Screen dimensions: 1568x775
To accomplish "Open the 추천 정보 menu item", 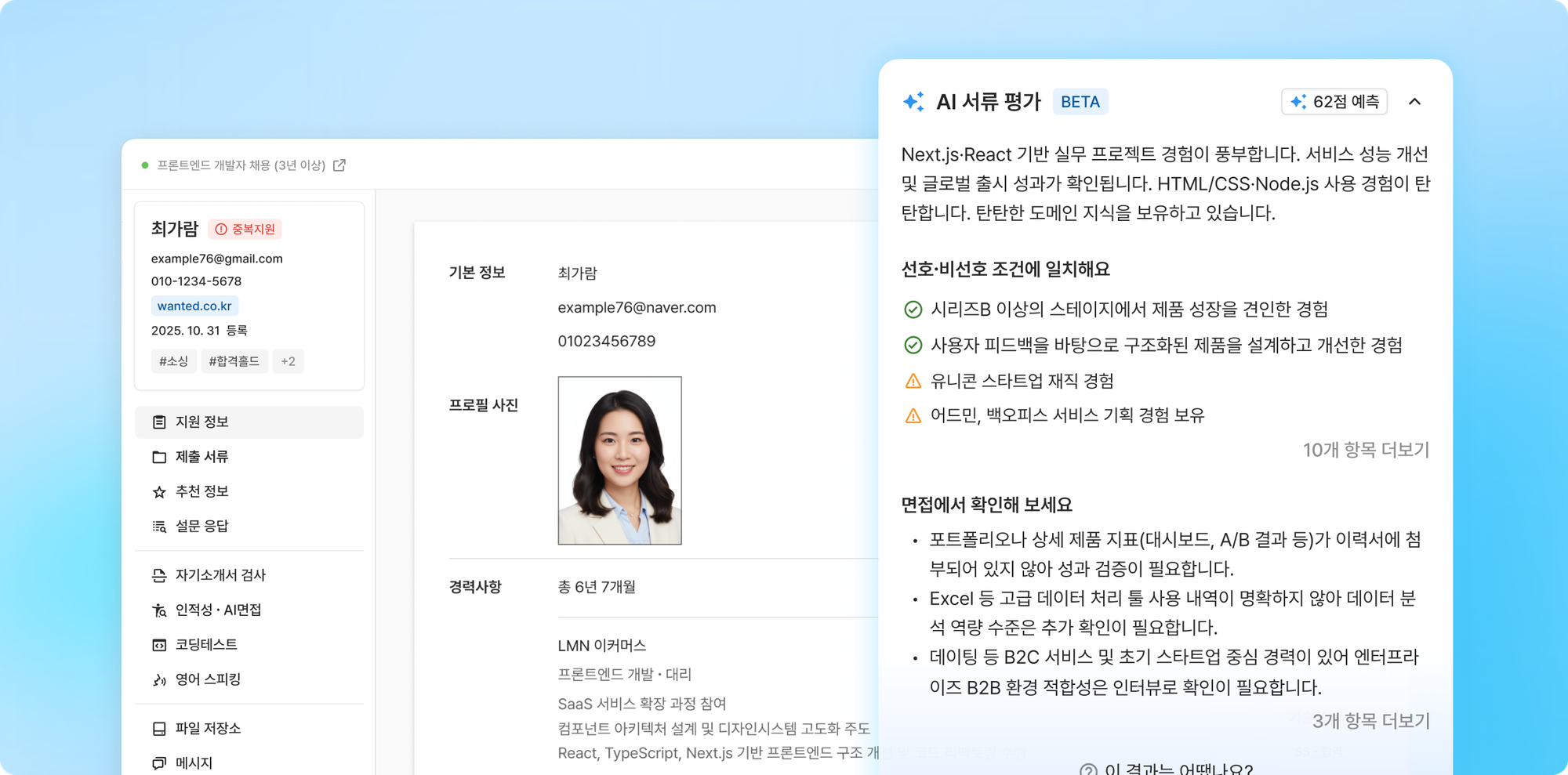I will pos(249,492).
